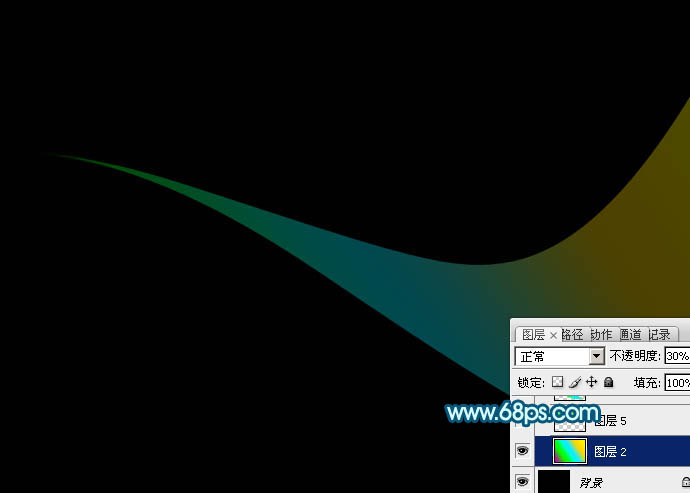Open the 动作 (Actions) tab

tap(601, 335)
